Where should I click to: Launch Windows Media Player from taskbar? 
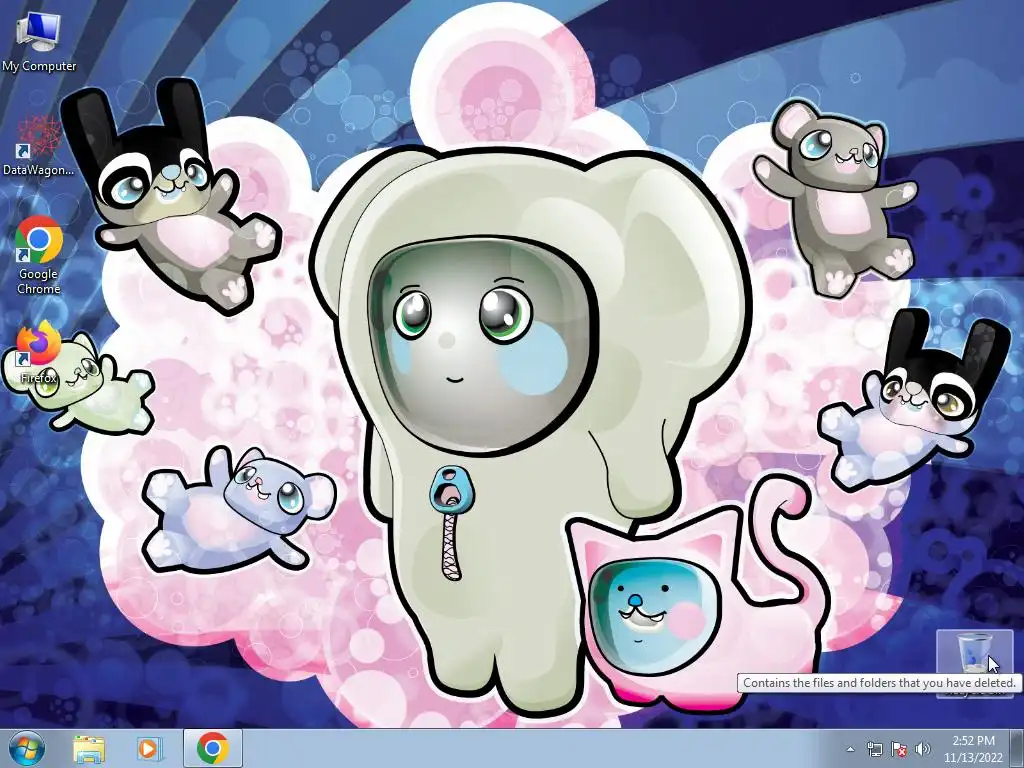[x=148, y=749]
